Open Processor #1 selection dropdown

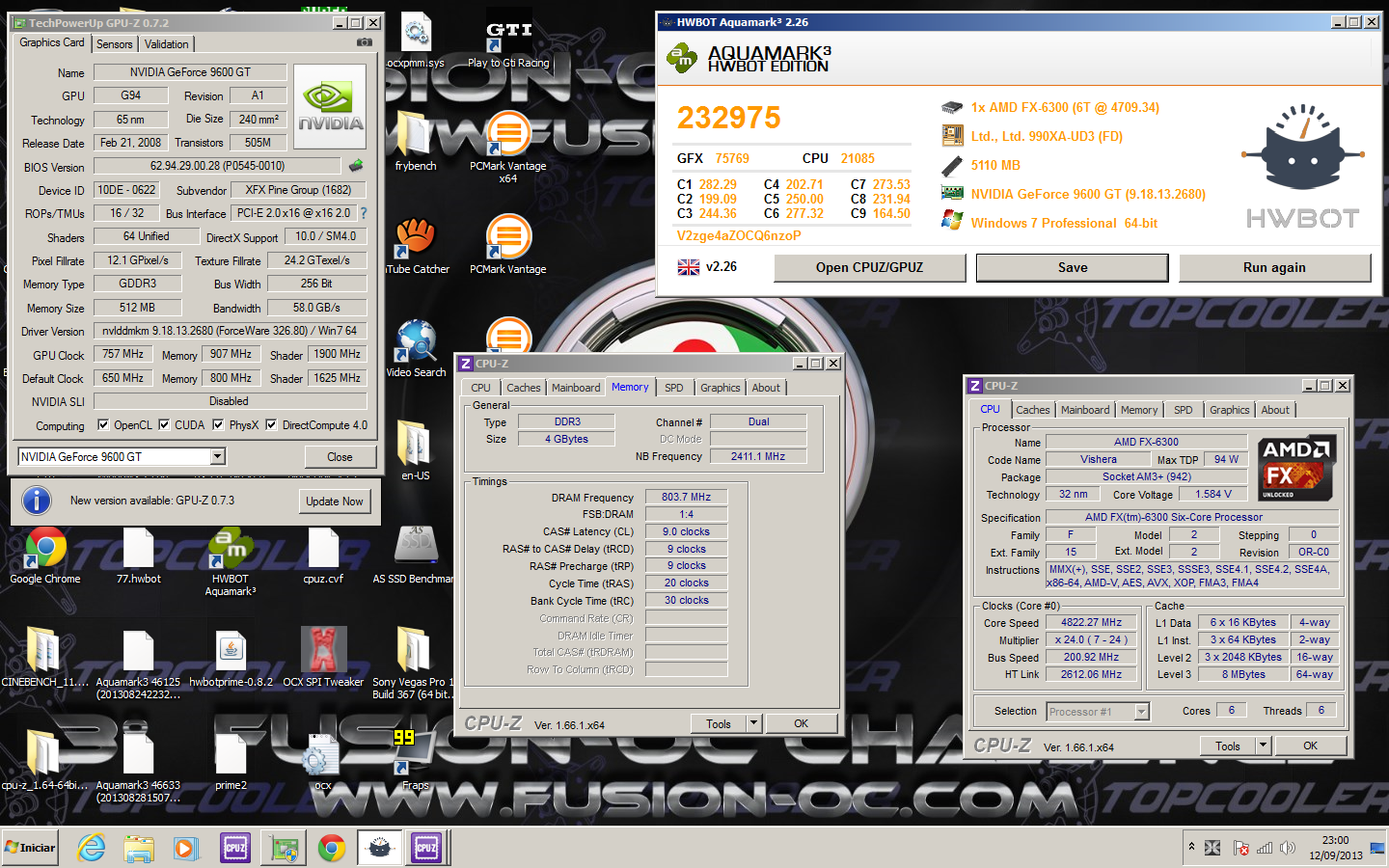[x=1142, y=712]
